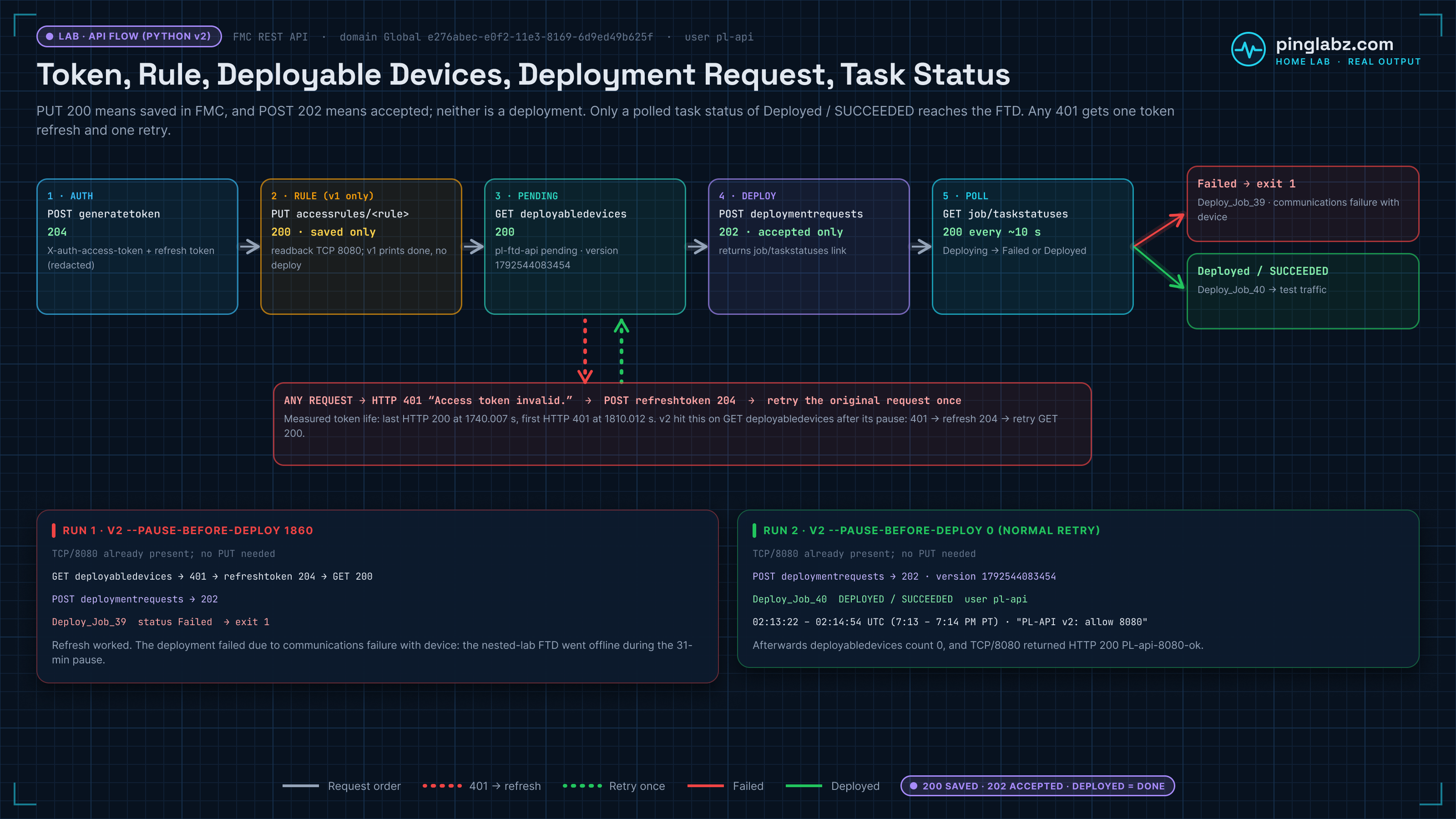Click the pl-ftd-api pending · version text
Image resolution: width=1456 pixels, height=819 pixels.
(557, 258)
